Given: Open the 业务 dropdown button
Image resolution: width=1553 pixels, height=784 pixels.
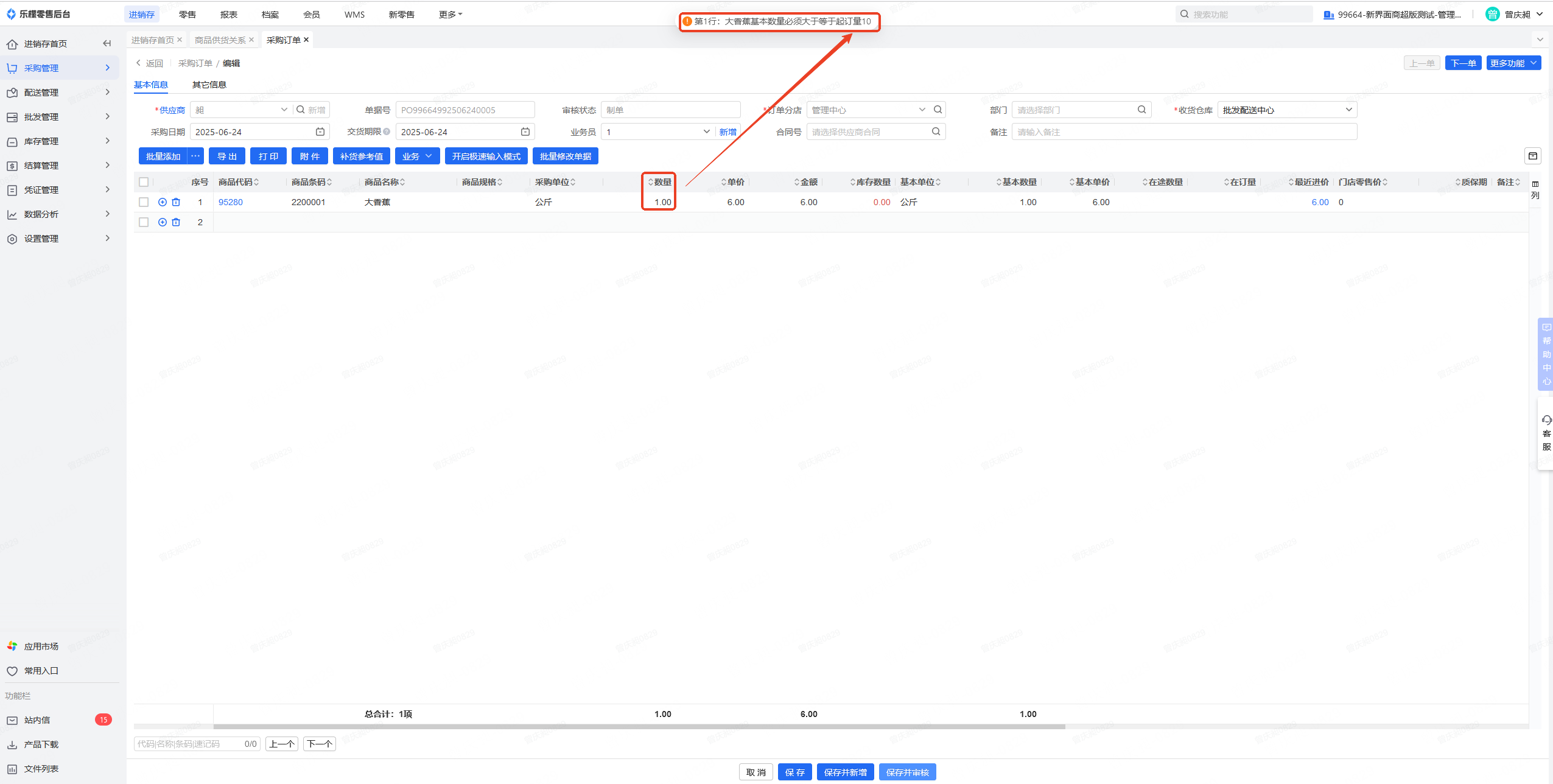Looking at the screenshot, I should tap(417, 156).
